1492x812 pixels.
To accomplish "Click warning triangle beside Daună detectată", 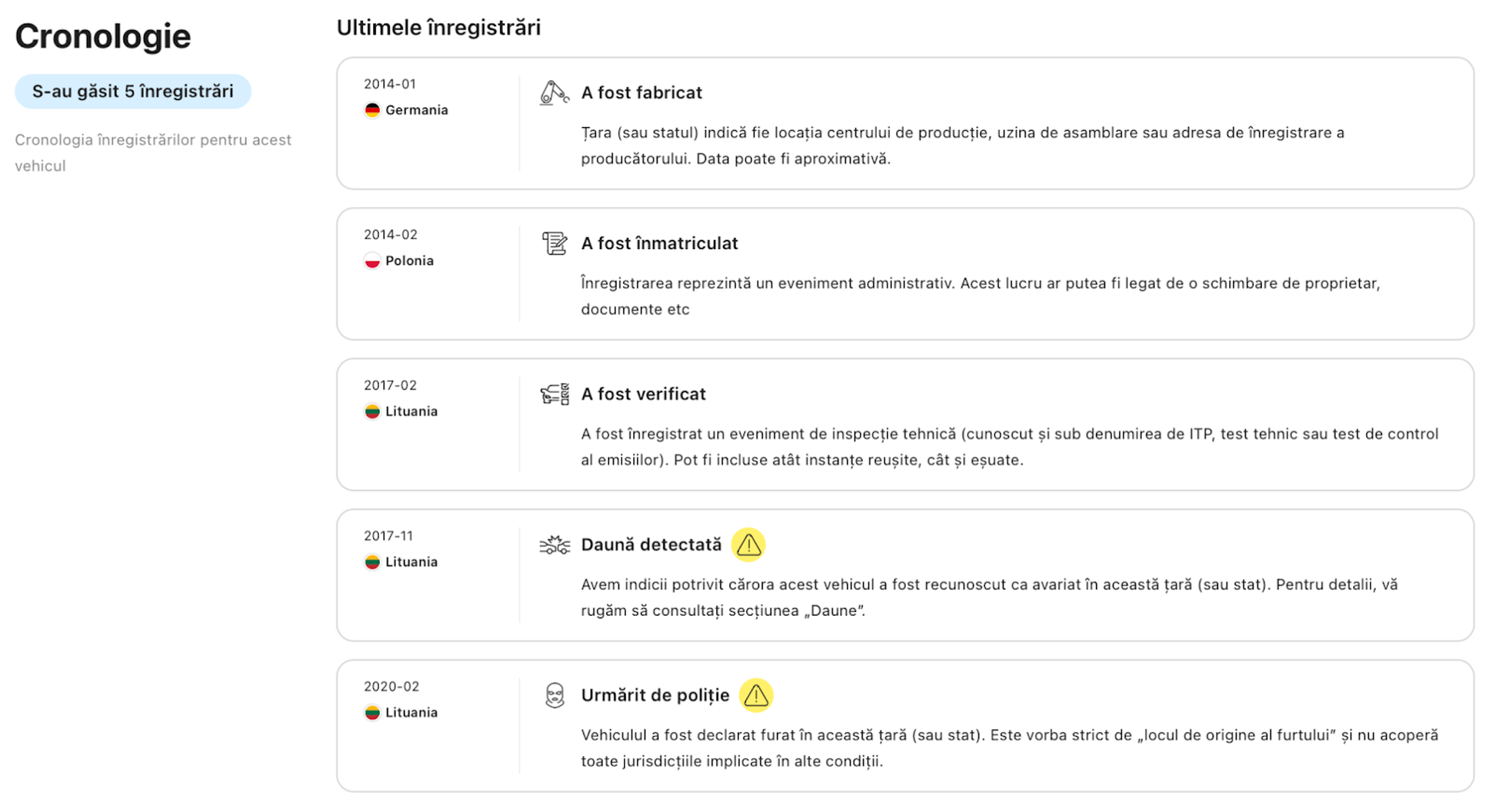I will pos(748,544).
